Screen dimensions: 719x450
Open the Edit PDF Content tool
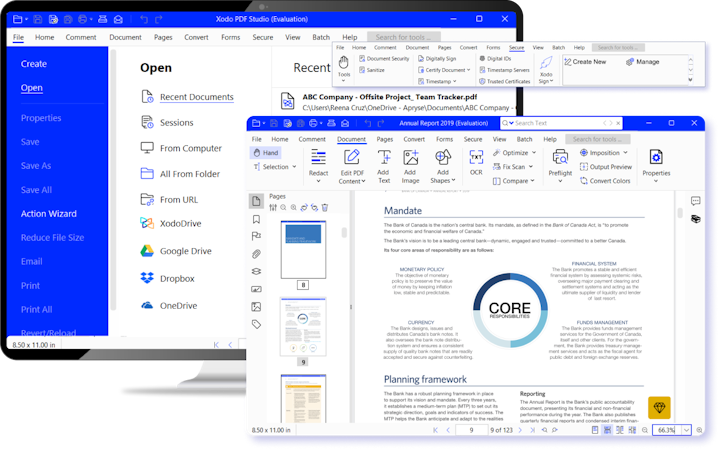(352, 166)
